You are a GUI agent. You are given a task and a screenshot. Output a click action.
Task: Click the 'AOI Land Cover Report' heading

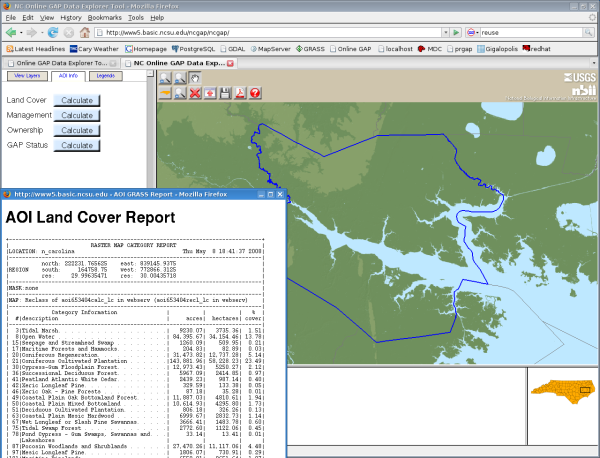[90, 217]
